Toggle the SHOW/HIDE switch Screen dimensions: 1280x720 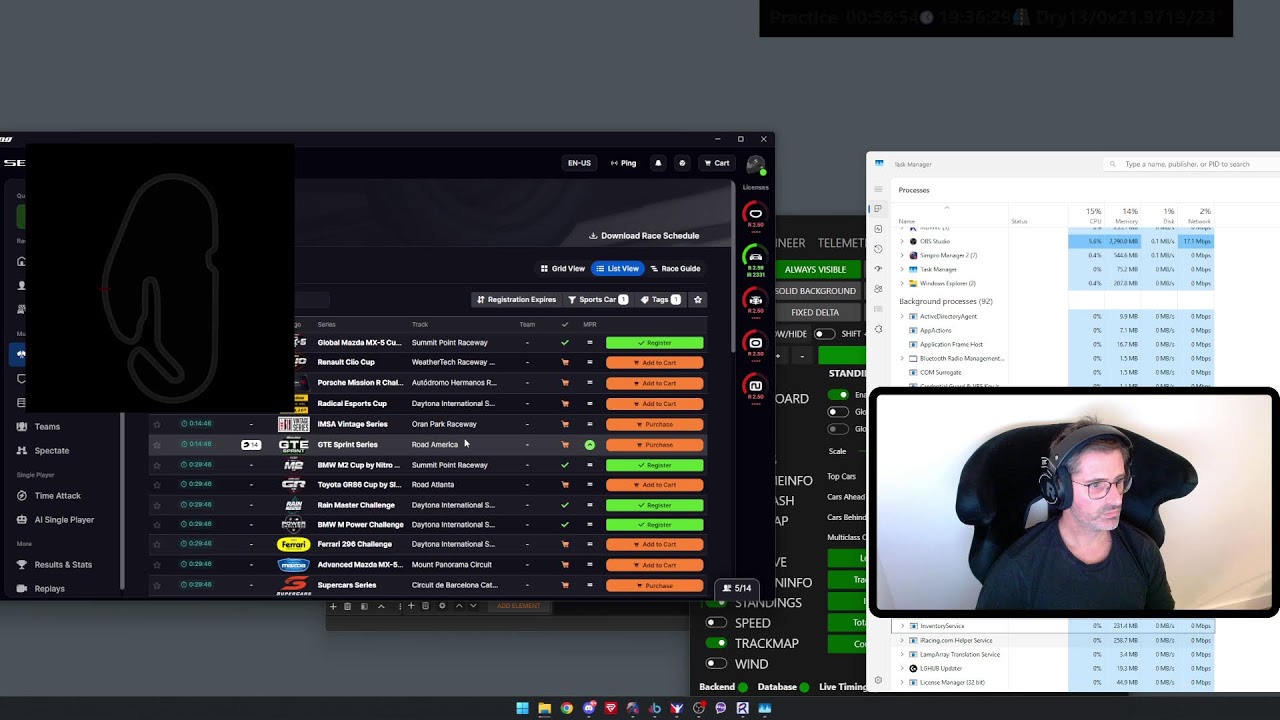coord(824,334)
